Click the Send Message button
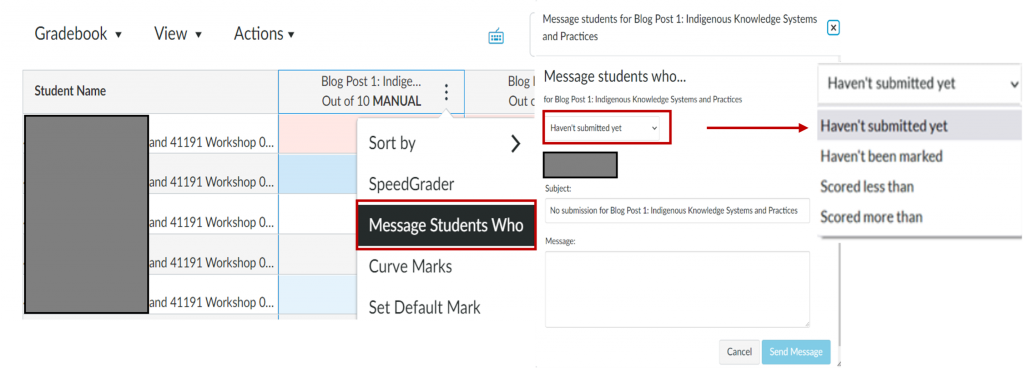The image size is (1024, 369). (795, 352)
